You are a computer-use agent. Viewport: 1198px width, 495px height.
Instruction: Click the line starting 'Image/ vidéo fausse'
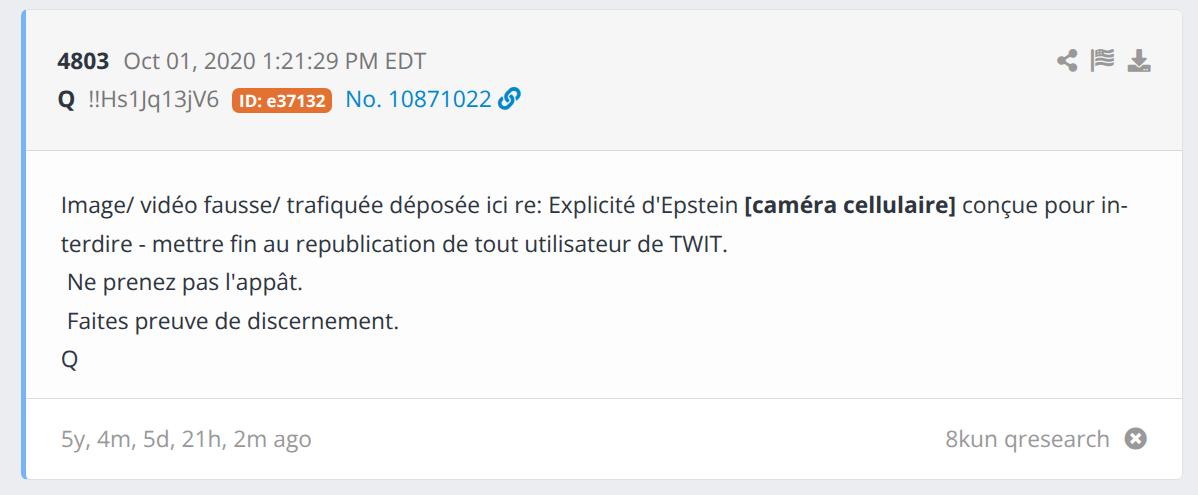400,206
